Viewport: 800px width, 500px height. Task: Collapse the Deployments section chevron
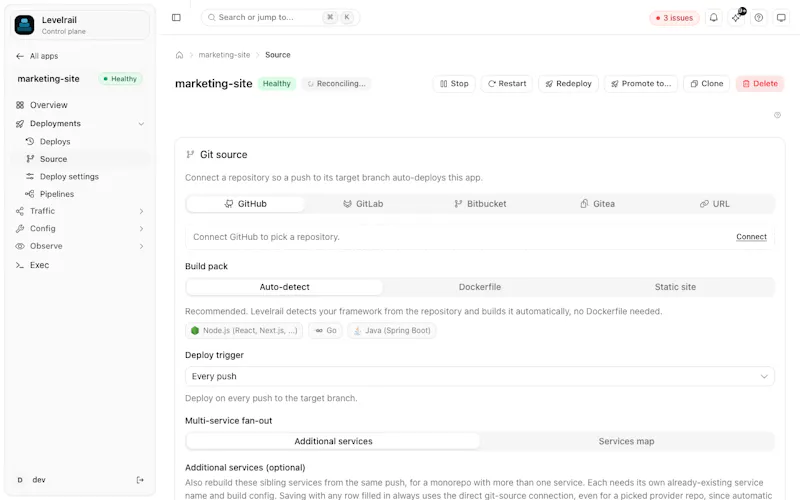pos(141,124)
